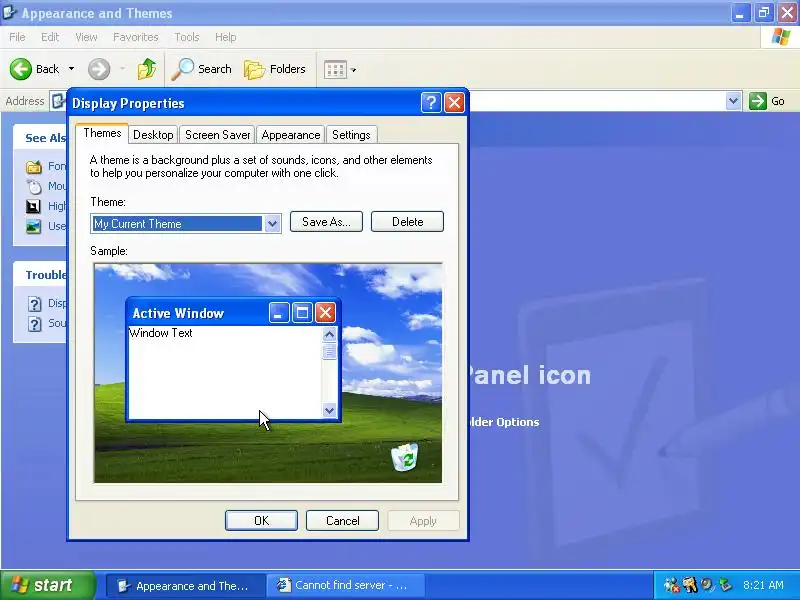The width and height of the screenshot is (800, 600).
Task: Click the Safely Remove Hardware tray icon
Action: 724,584
